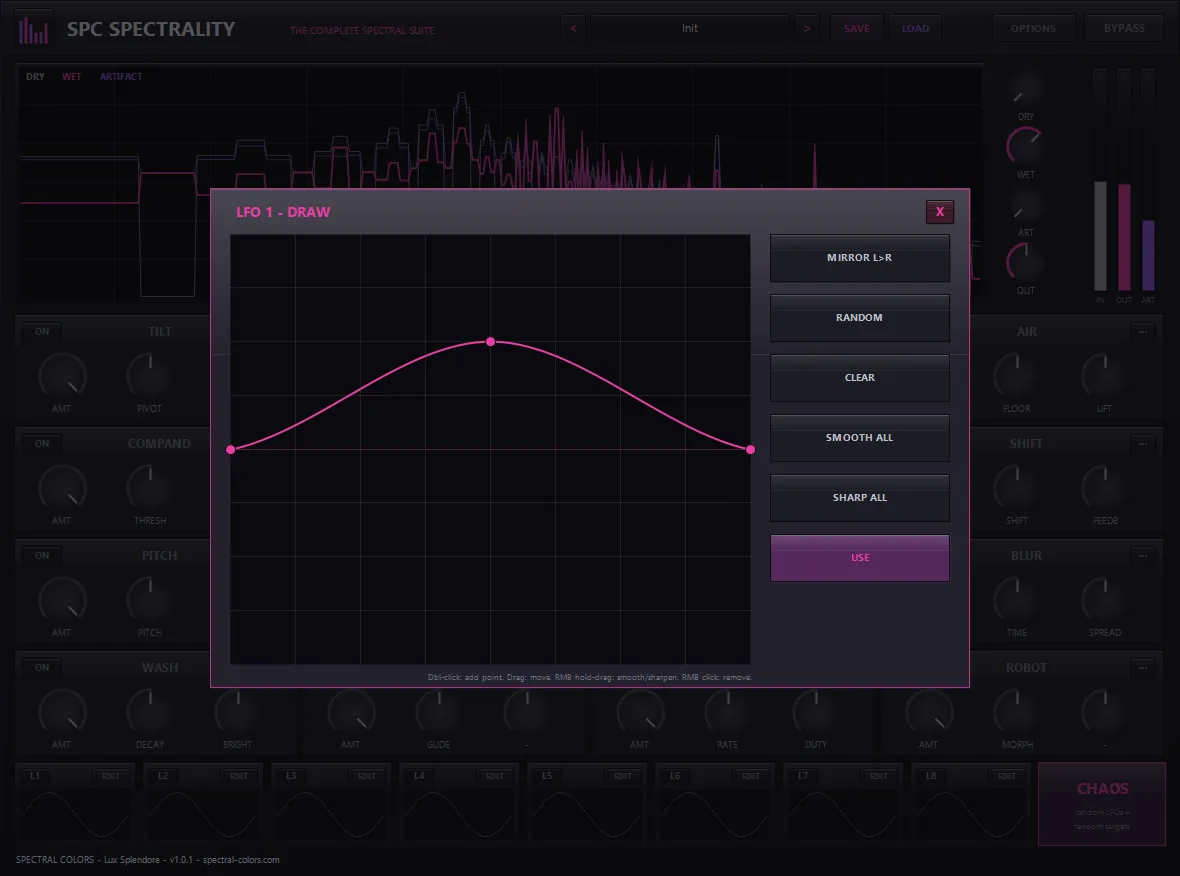The image size is (1180, 876).
Task: Click EDIT on LFO L2
Action: [x=239, y=776]
